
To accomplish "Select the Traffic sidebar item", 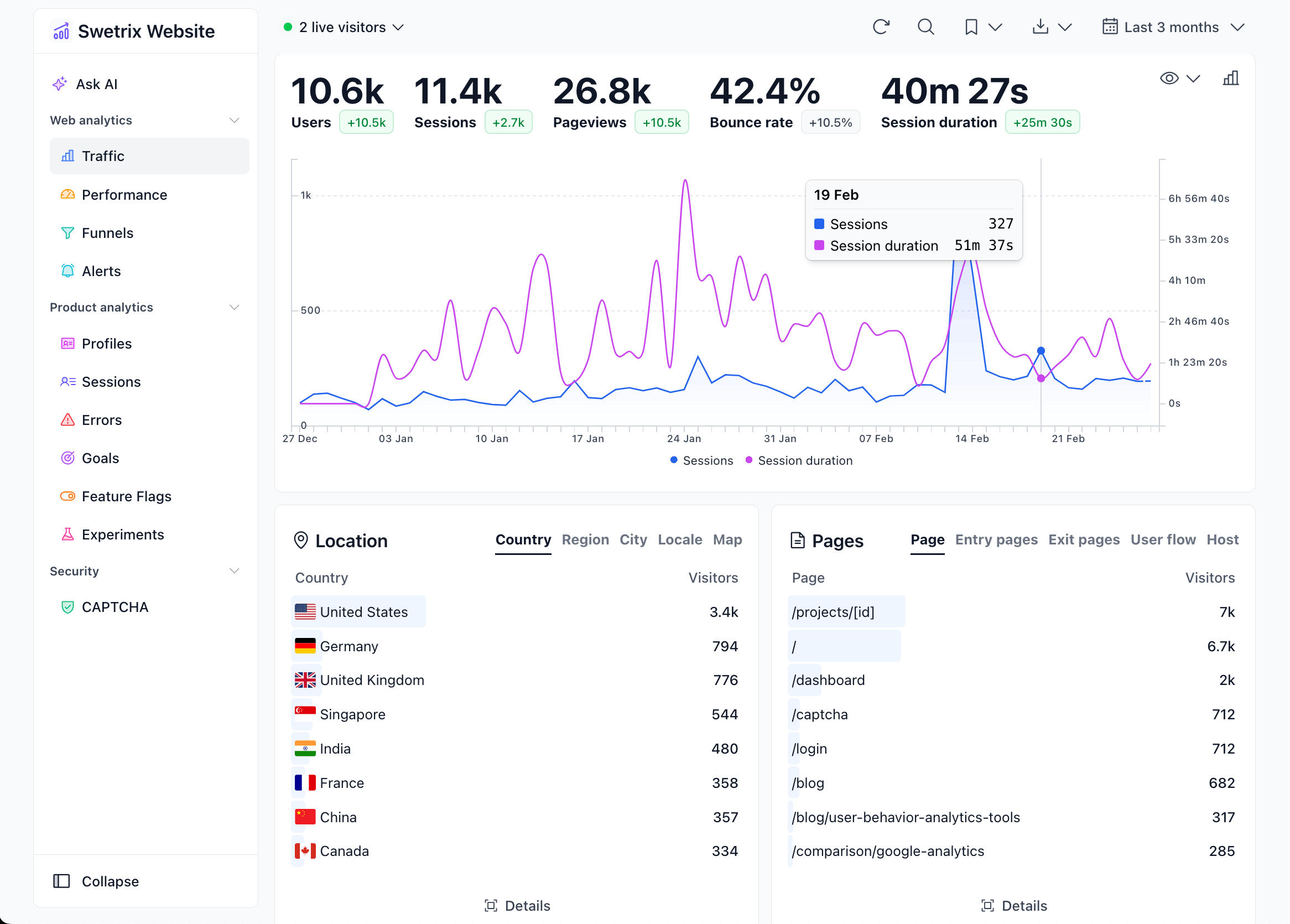I will click(x=149, y=156).
